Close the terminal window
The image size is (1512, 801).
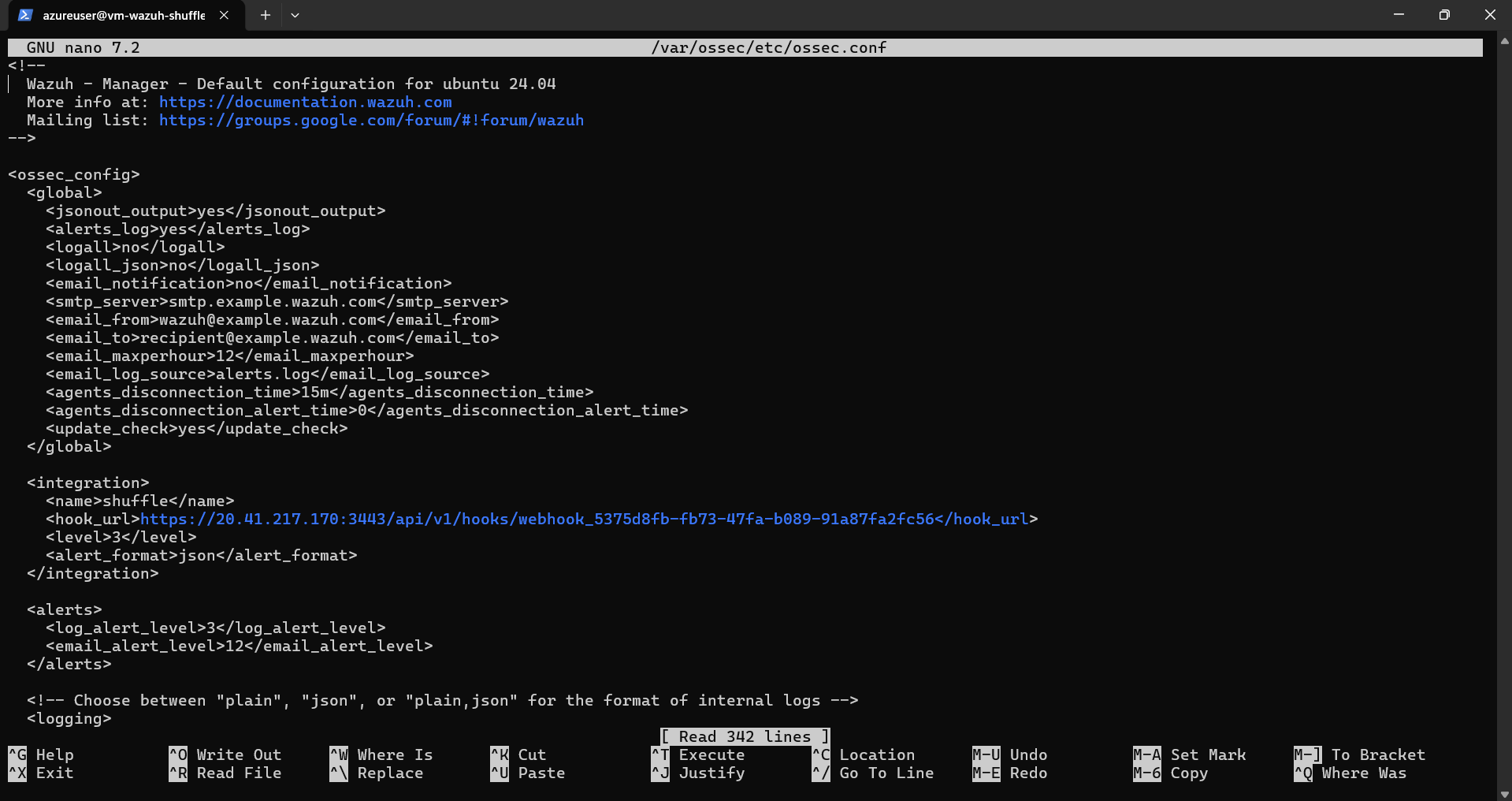(x=1489, y=15)
